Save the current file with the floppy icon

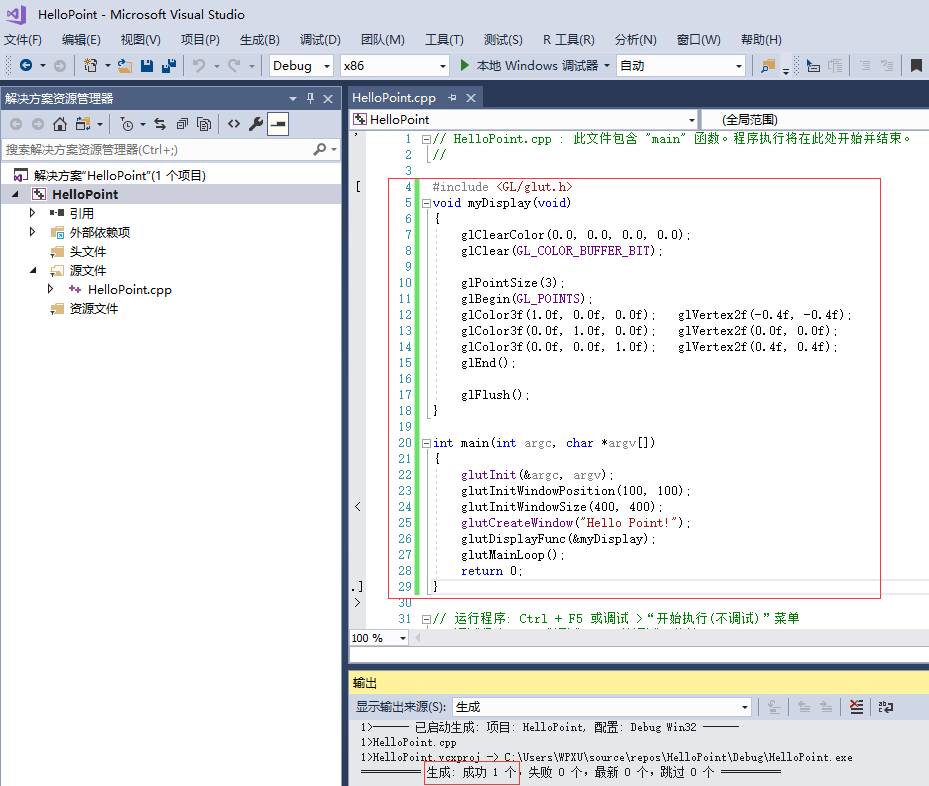(147, 66)
